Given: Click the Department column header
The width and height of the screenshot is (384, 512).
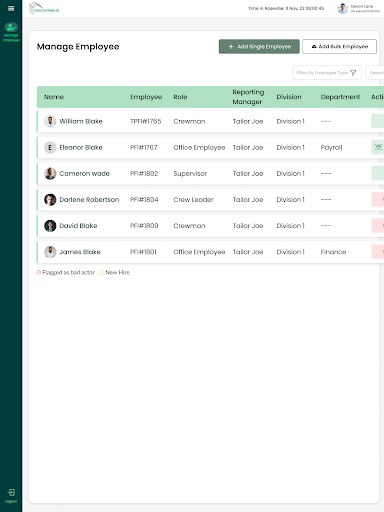Looking at the screenshot, I should [x=340, y=97].
